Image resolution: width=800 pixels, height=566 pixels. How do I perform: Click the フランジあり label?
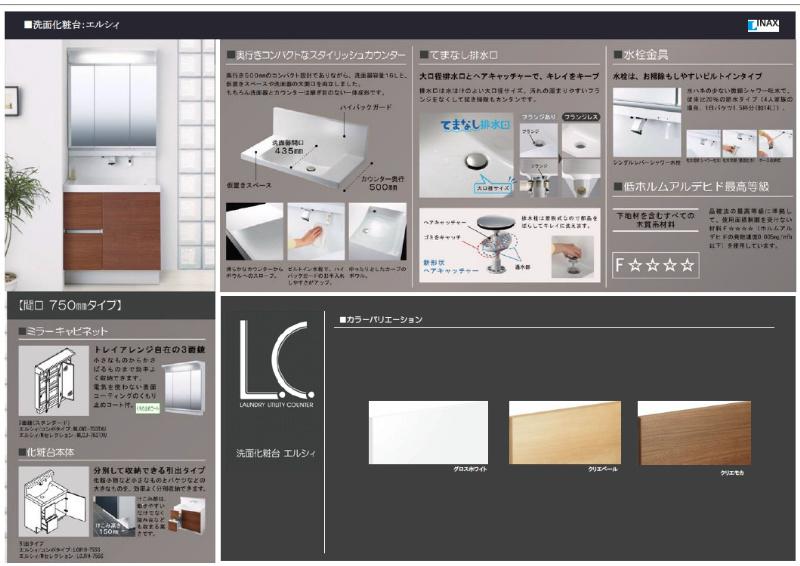coord(538,116)
